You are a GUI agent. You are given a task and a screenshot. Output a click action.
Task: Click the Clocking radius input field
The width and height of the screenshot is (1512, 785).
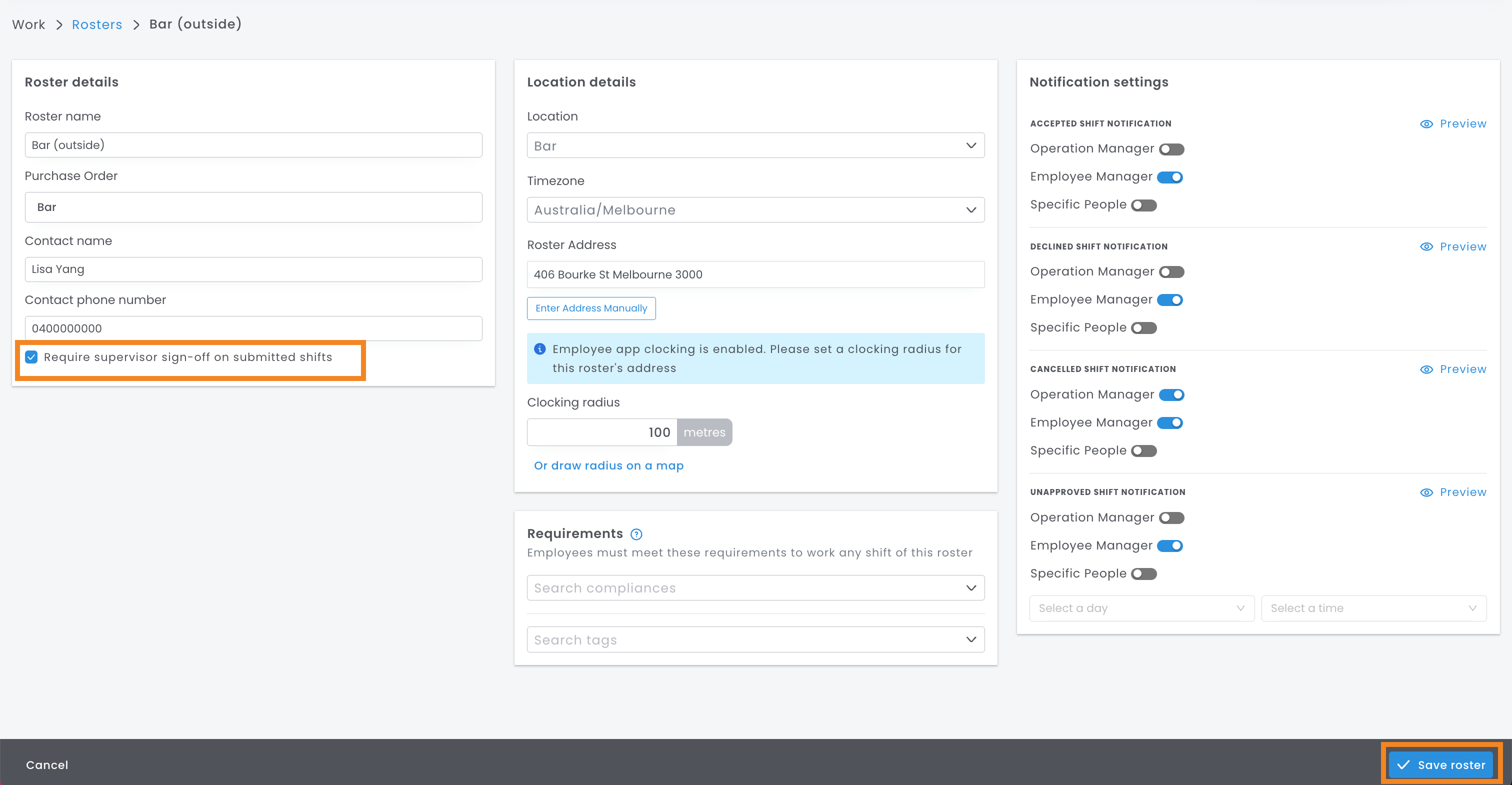[x=601, y=432]
